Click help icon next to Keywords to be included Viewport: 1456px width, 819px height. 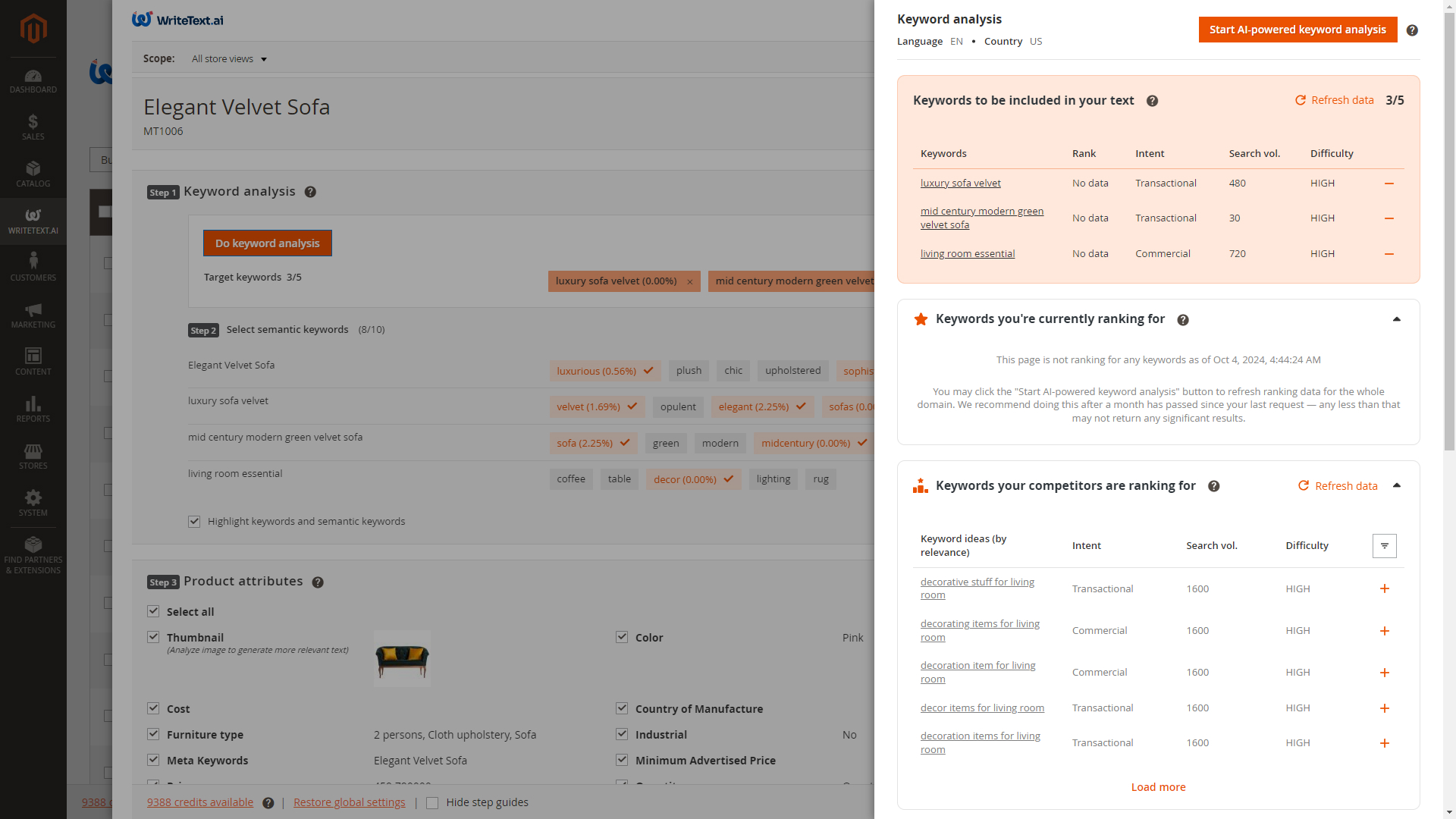tap(1152, 101)
